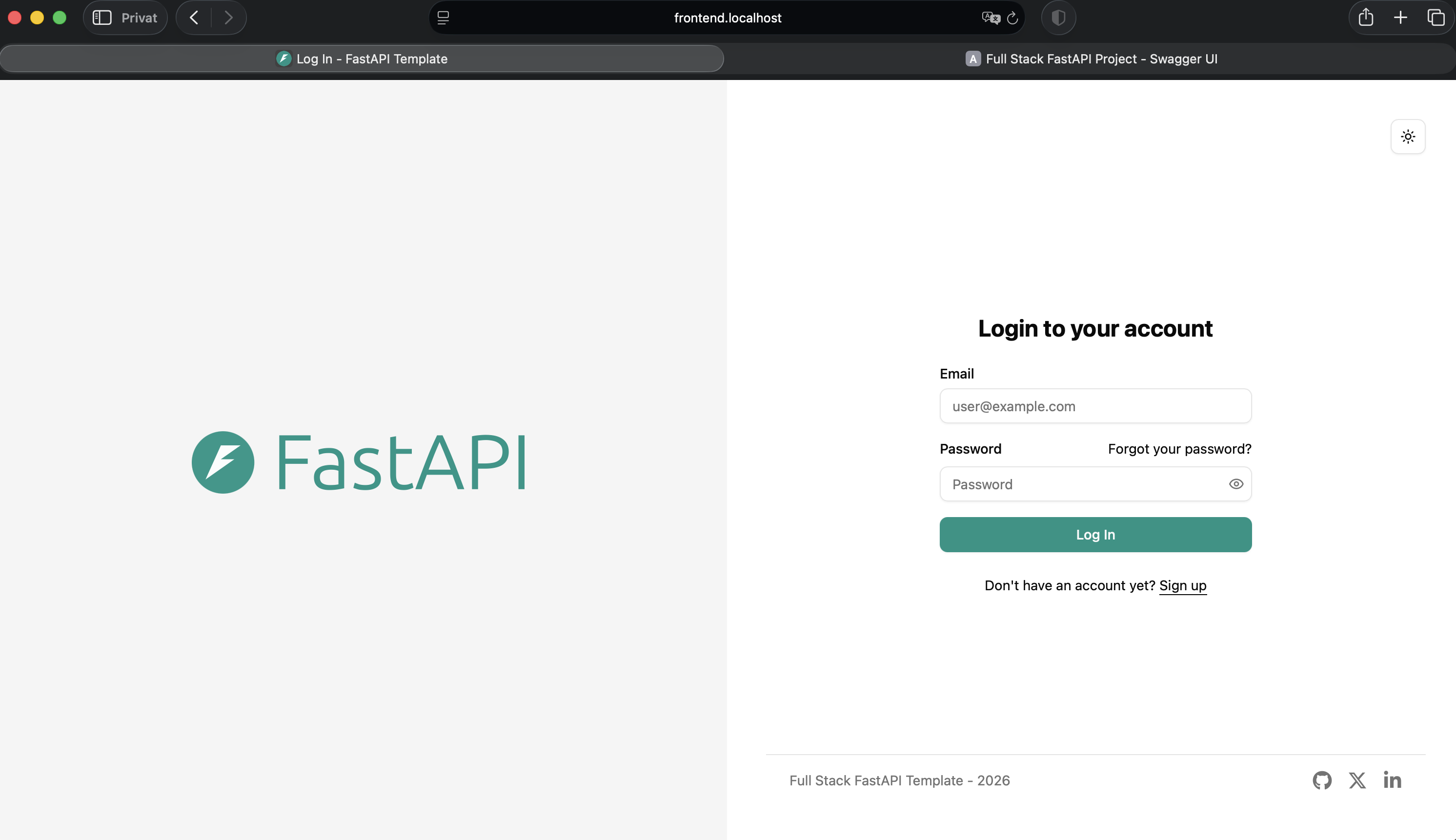Click the Full Stack FastAPI Template - 2026 text

pyautogui.click(x=899, y=780)
